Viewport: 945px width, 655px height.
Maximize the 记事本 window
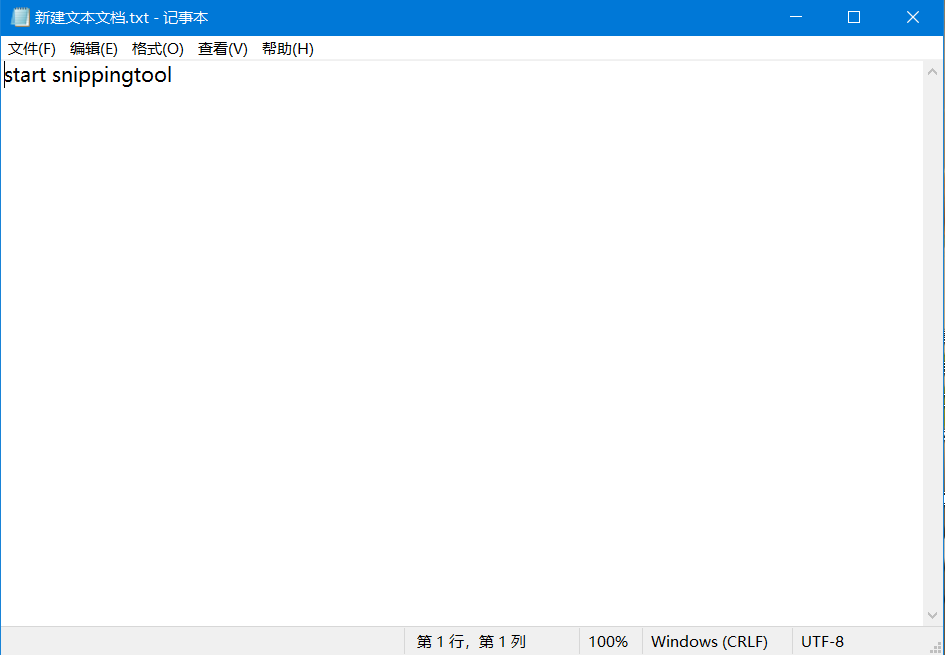pos(854,17)
